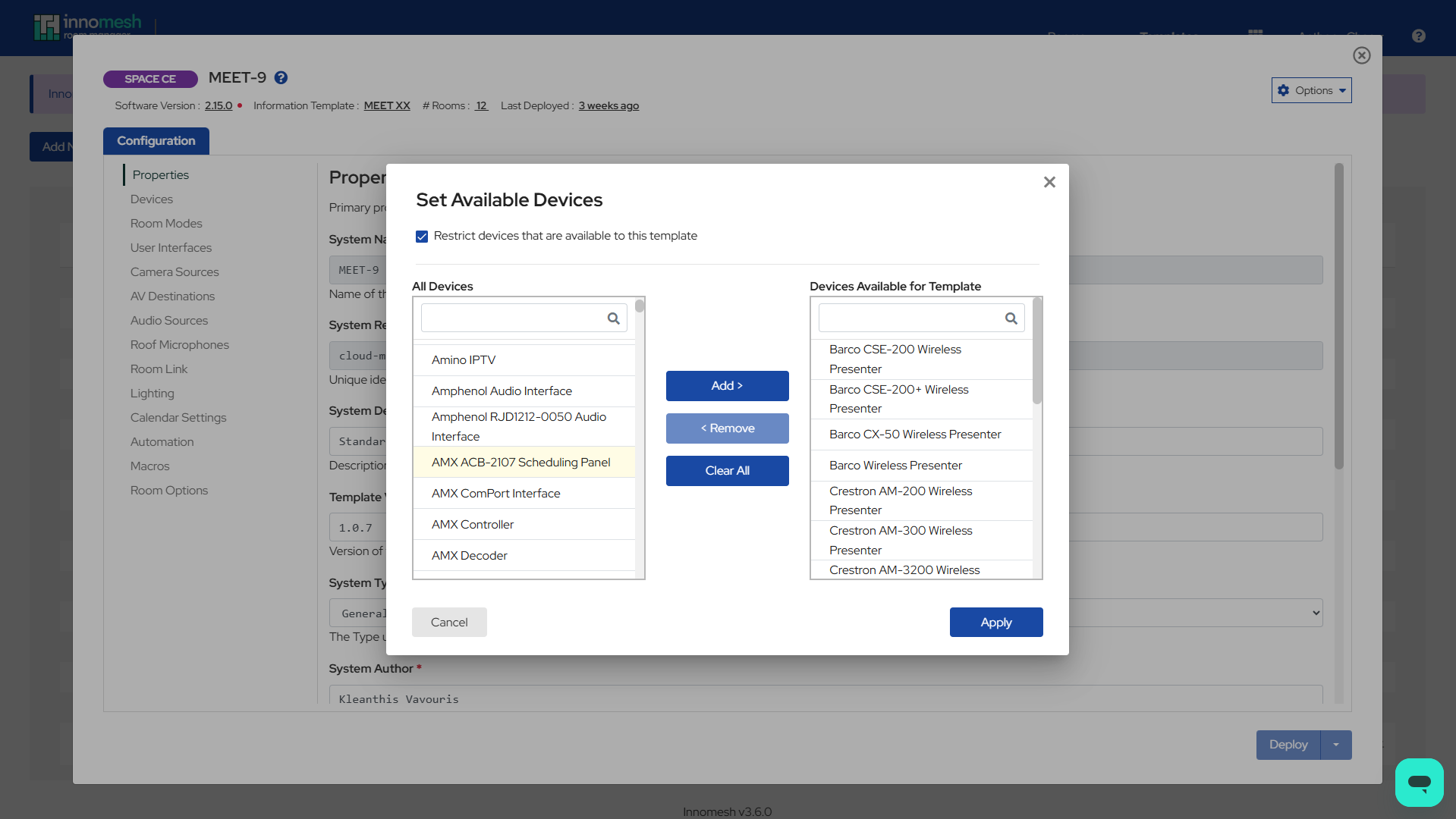Click the search icon in Devices Available for Template
Viewport: 1456px width, 819px height.
(1011, 318)
